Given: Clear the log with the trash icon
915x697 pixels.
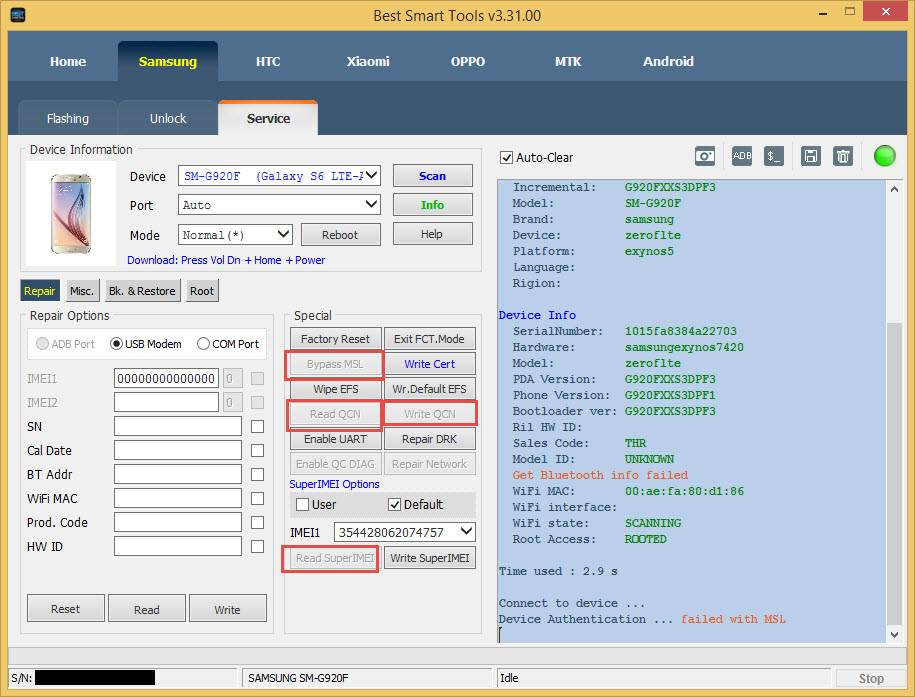Looking at the screenshot, I should [x=843, y=156].
